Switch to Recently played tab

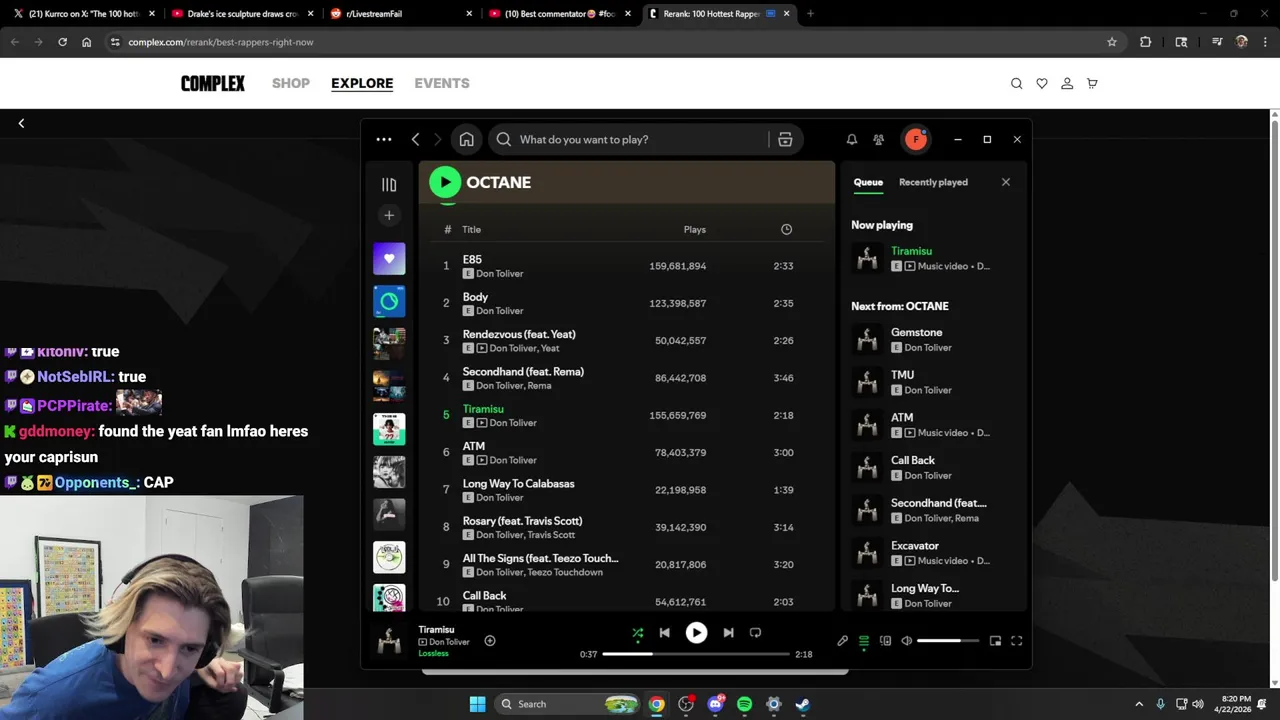(x=933, y=182)
